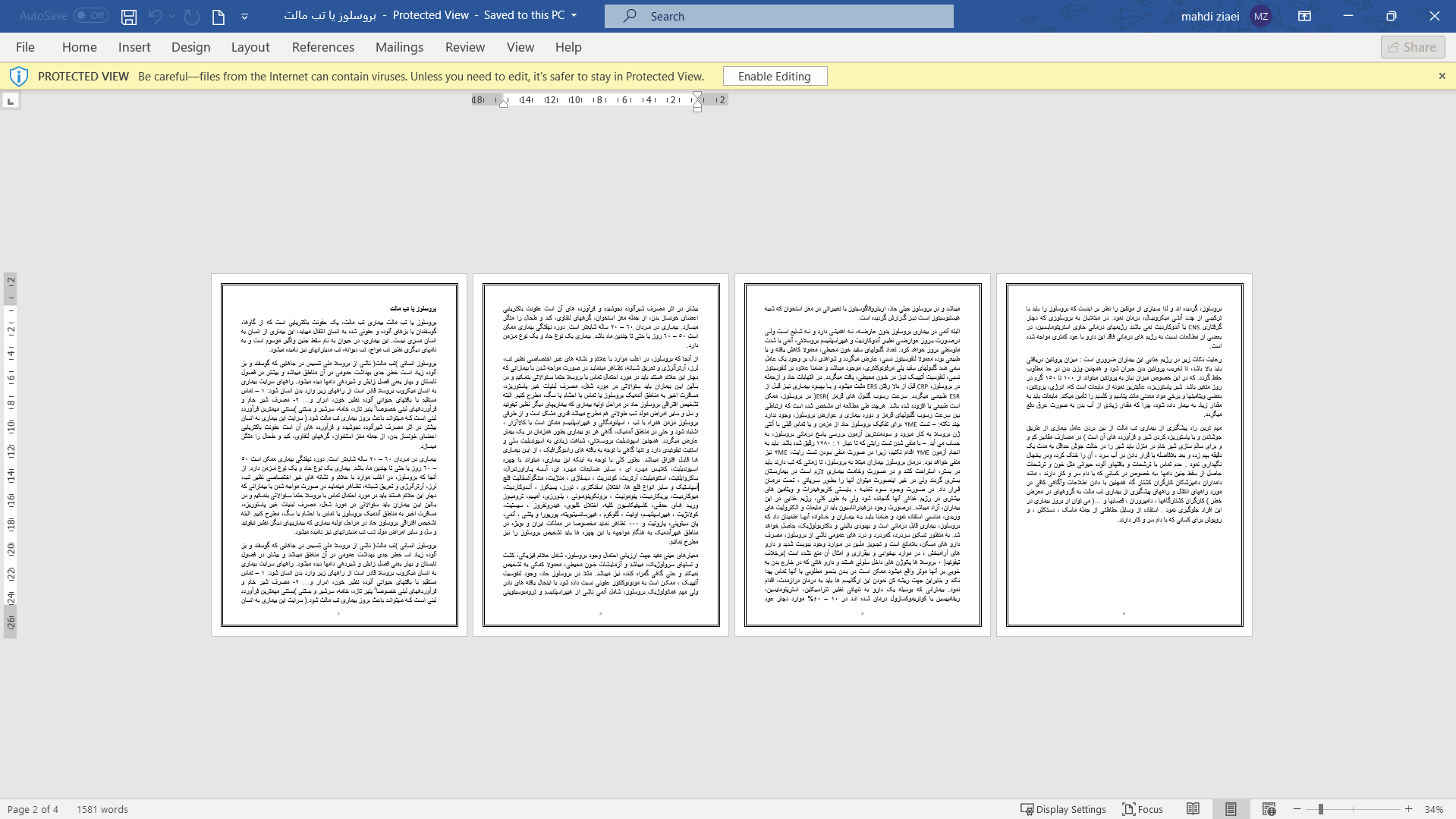Click the 1581 words count
The height and width of the screenshot is (819, 1456).
pyautogui.click(x=102, y=809)
